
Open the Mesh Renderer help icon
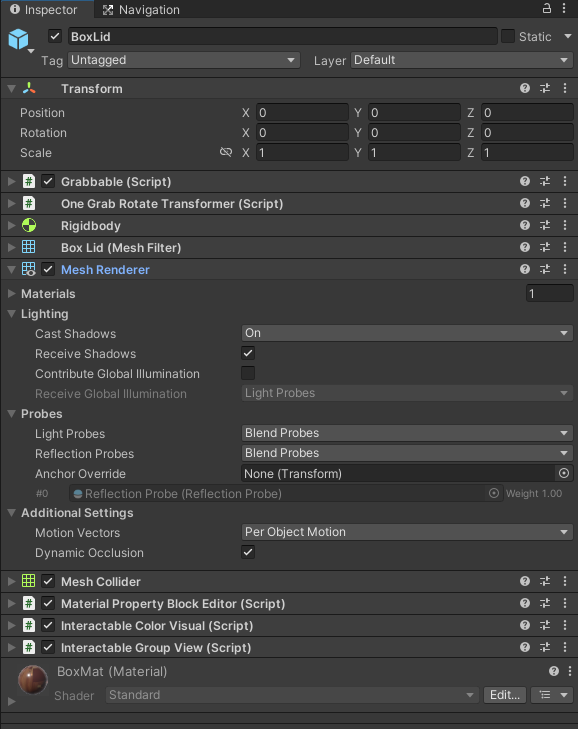click(x=525, y=269)
